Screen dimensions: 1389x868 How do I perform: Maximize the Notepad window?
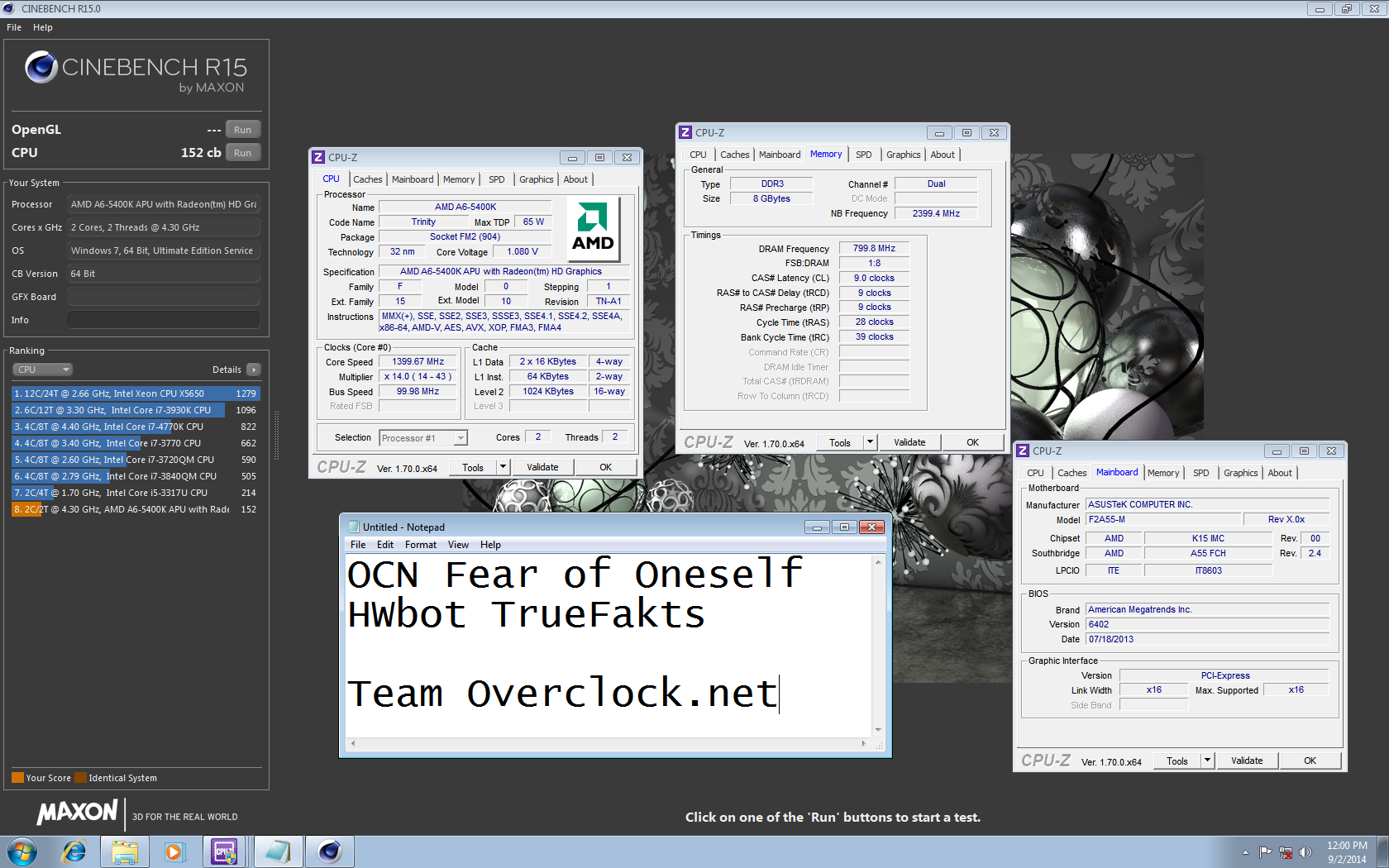tap(843, 527)
